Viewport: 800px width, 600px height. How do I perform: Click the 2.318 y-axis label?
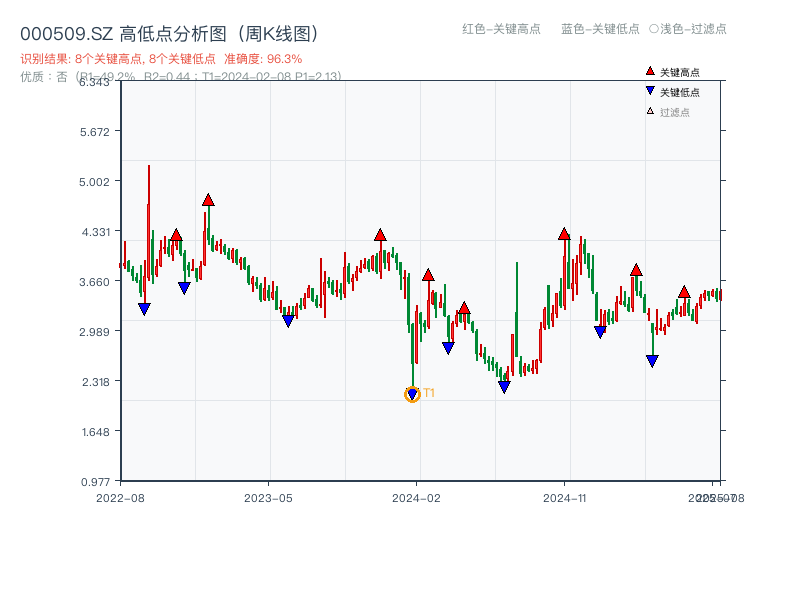coord(95,382)
